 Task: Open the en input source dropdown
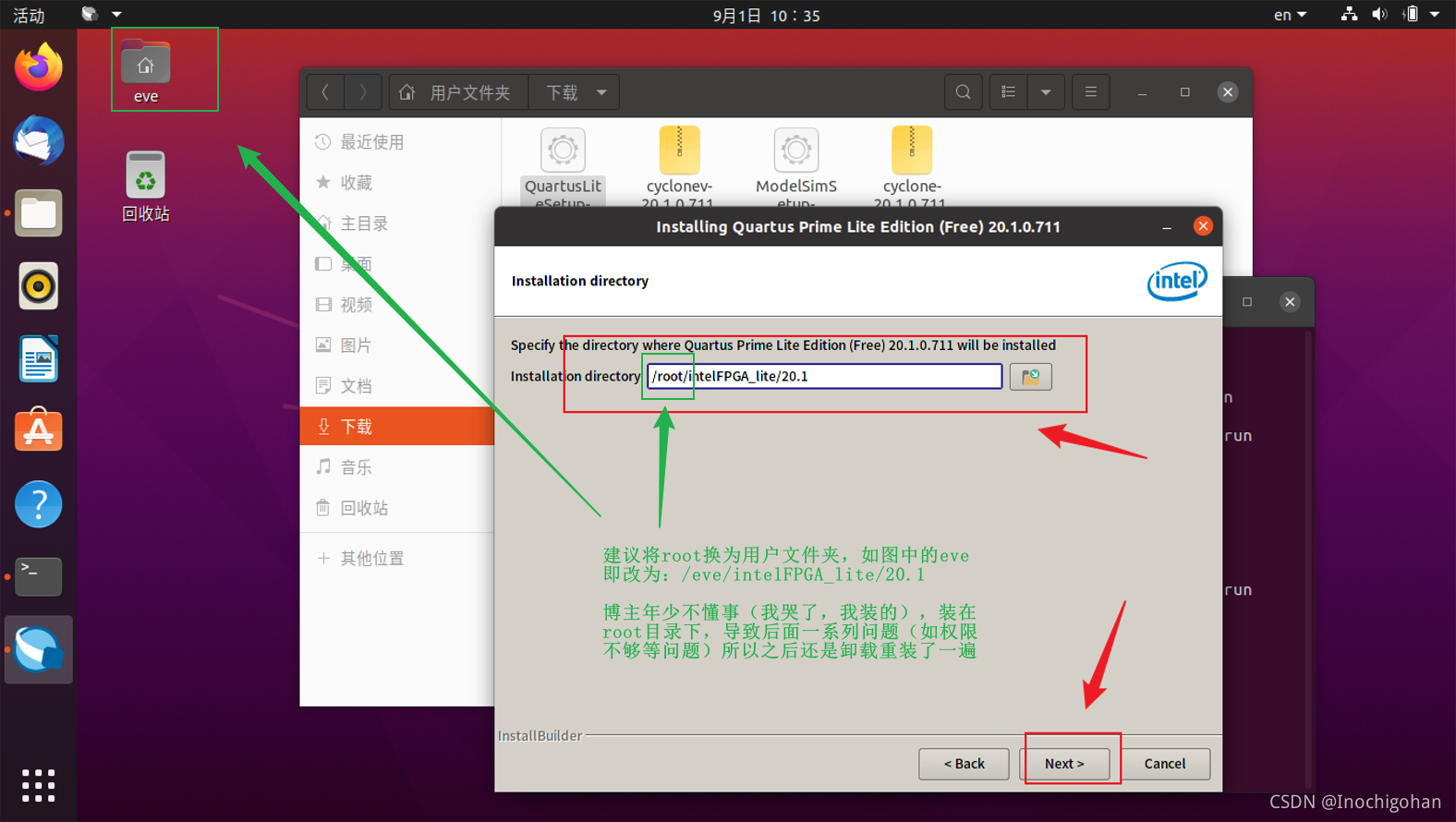(x=1290, y=15)
